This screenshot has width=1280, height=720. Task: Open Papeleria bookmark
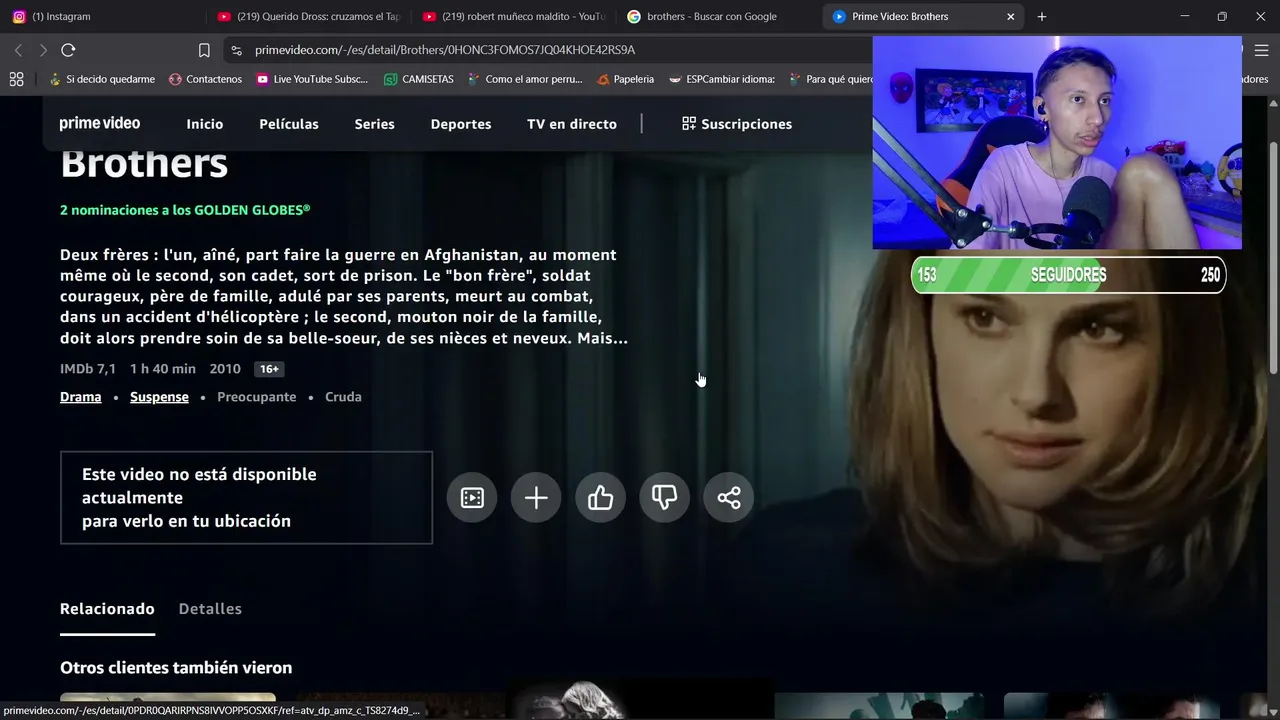(625, 79)
